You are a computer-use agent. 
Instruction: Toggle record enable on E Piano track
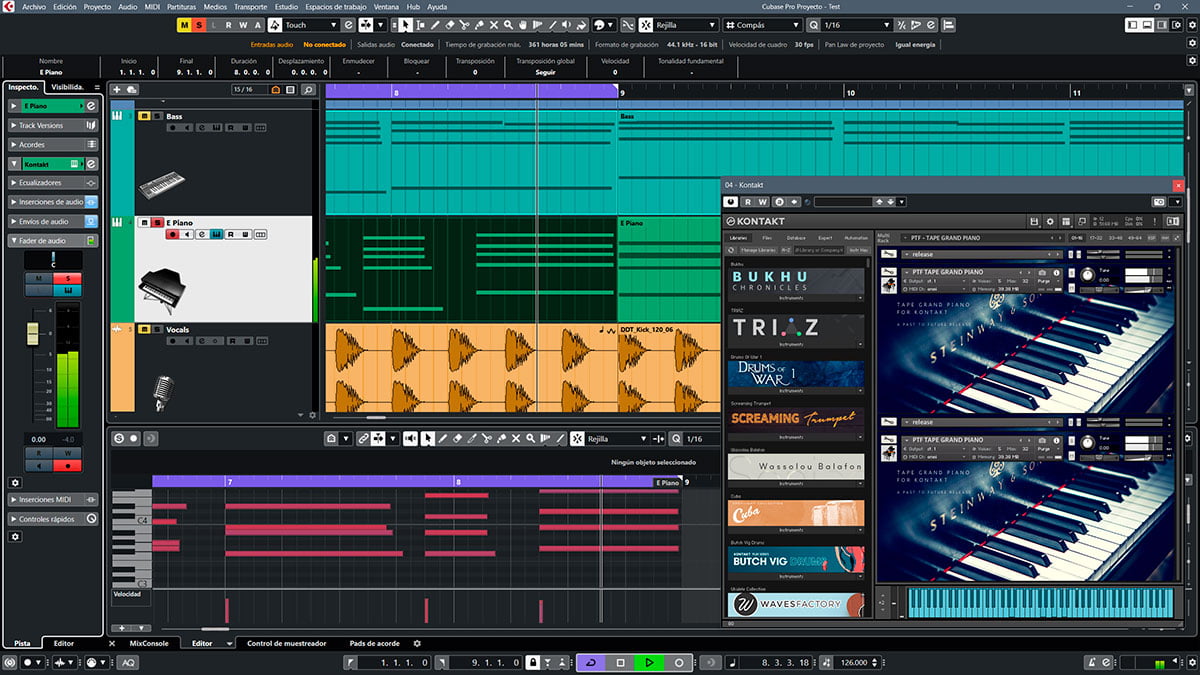click(x=172, y=235)
